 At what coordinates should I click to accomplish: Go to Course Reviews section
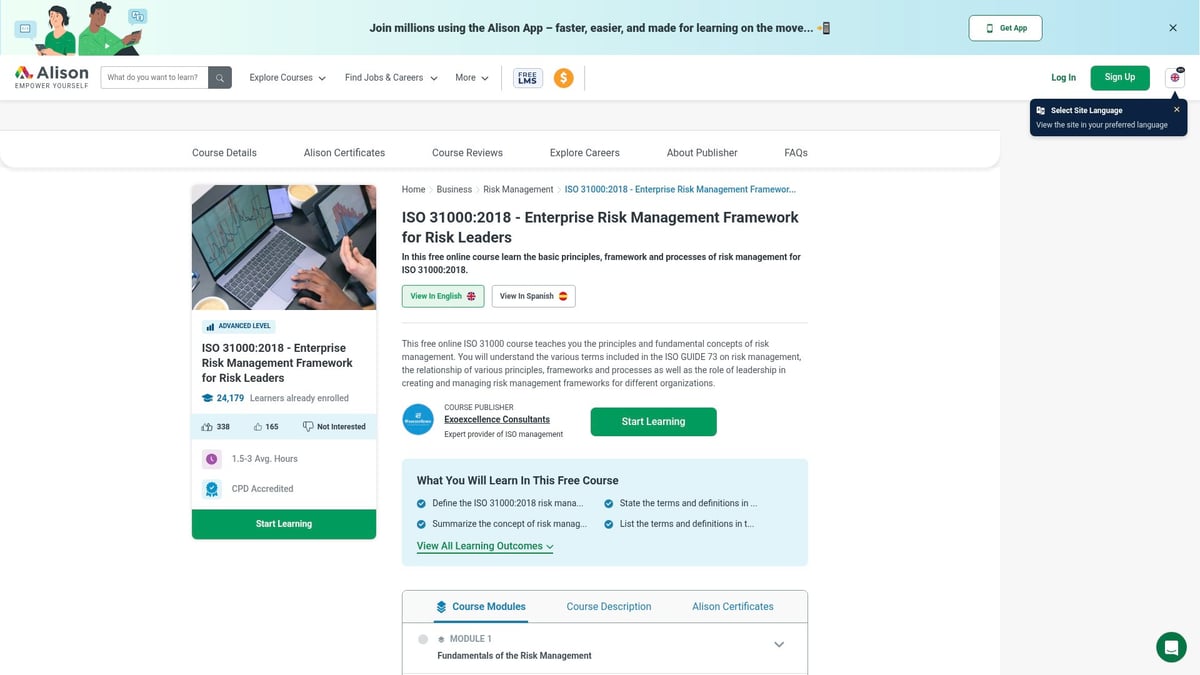(467, 153)
